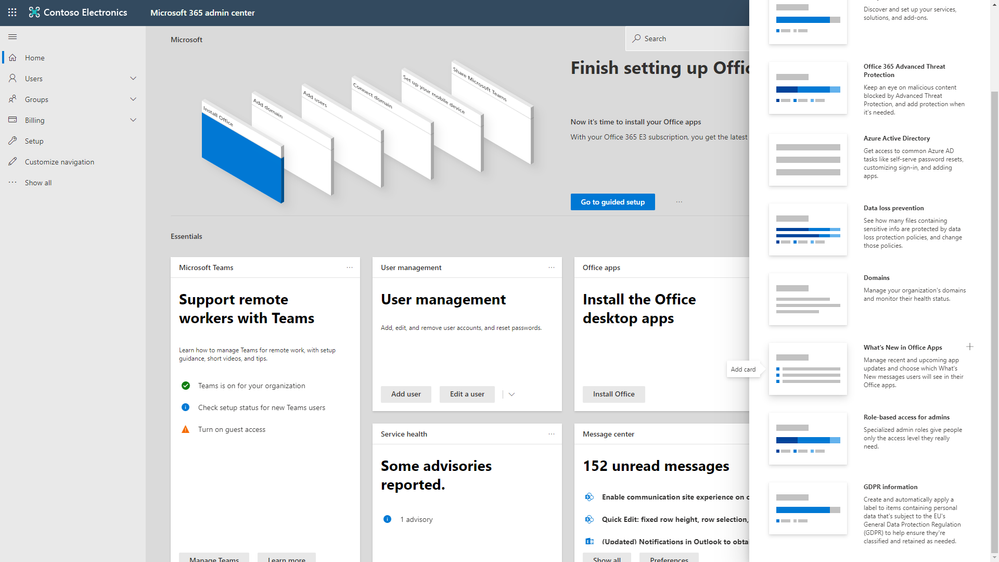Click icon beside Enable communication site experience message
This screenshot has height=562, width=999.
(x=589, y=497)
